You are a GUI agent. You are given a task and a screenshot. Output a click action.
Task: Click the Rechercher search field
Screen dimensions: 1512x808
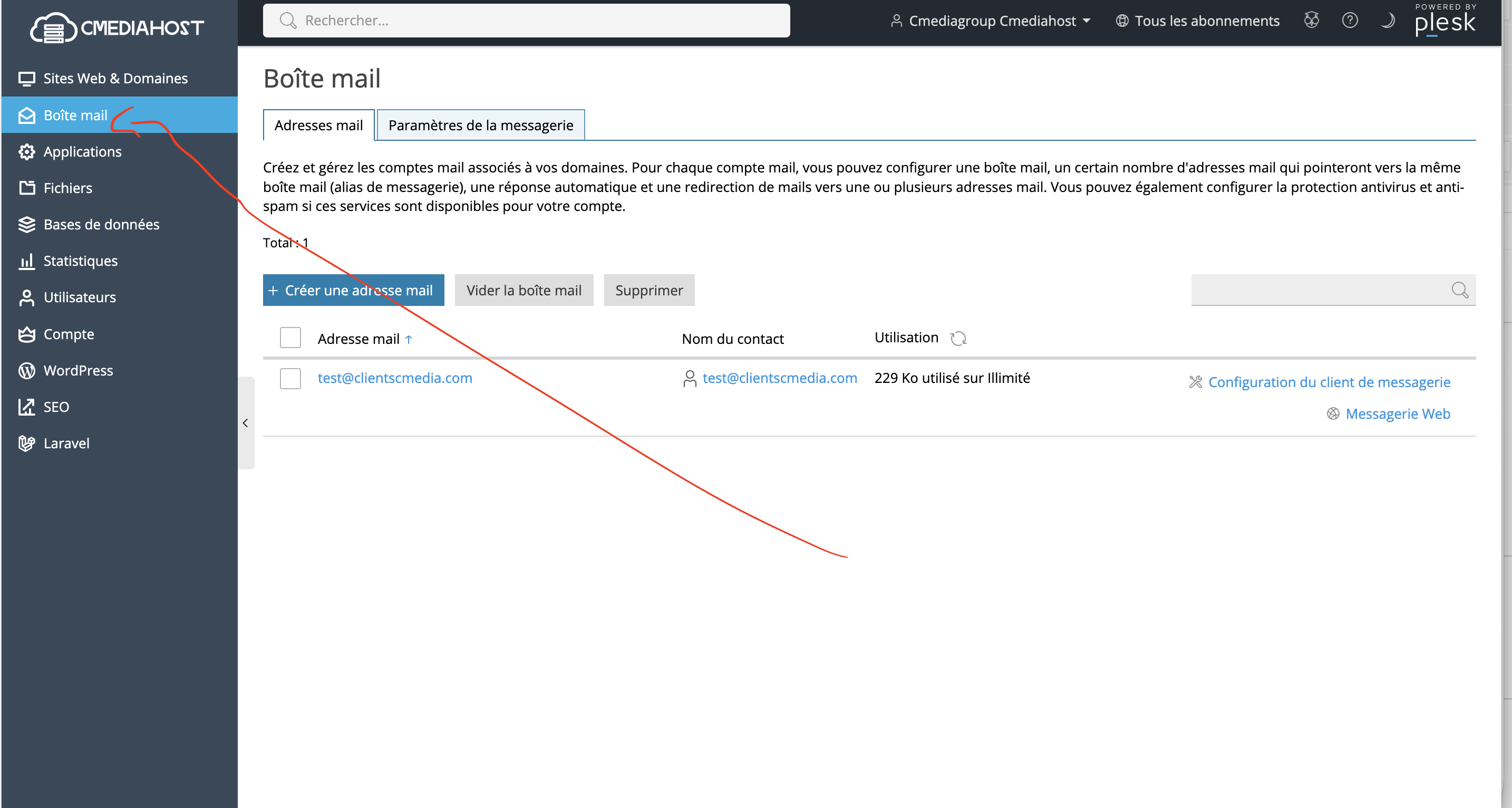click(526, 21)
